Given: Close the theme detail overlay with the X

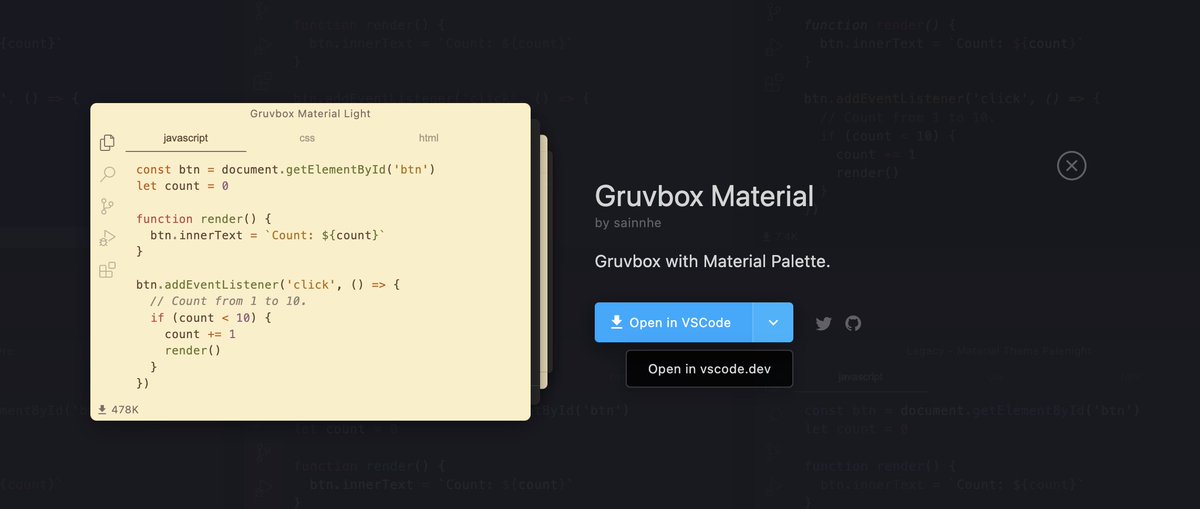Looking at the screenshot, I should 1071,166.
